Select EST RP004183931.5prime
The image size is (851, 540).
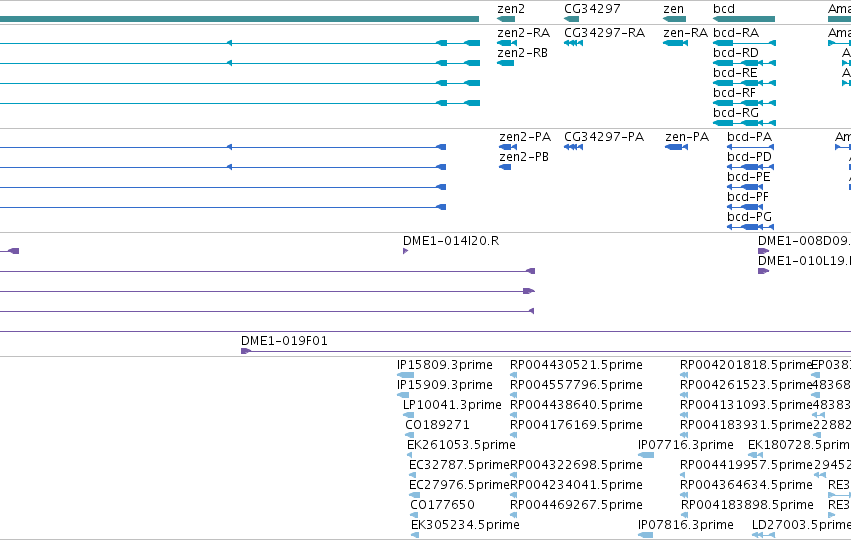click(746, 425)
